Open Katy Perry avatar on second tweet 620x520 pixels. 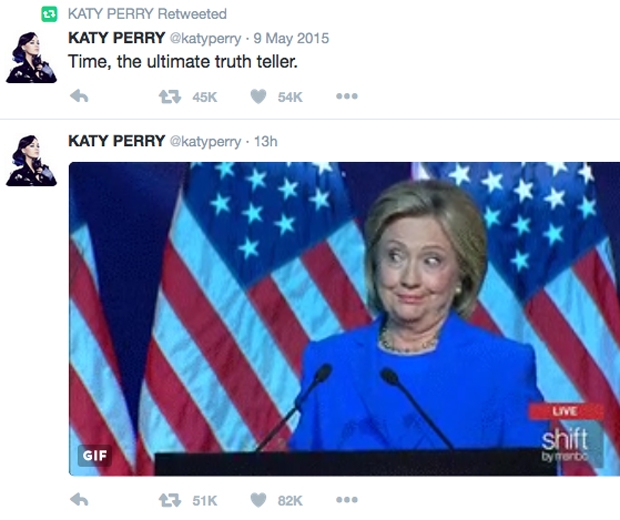coord(31,161)
